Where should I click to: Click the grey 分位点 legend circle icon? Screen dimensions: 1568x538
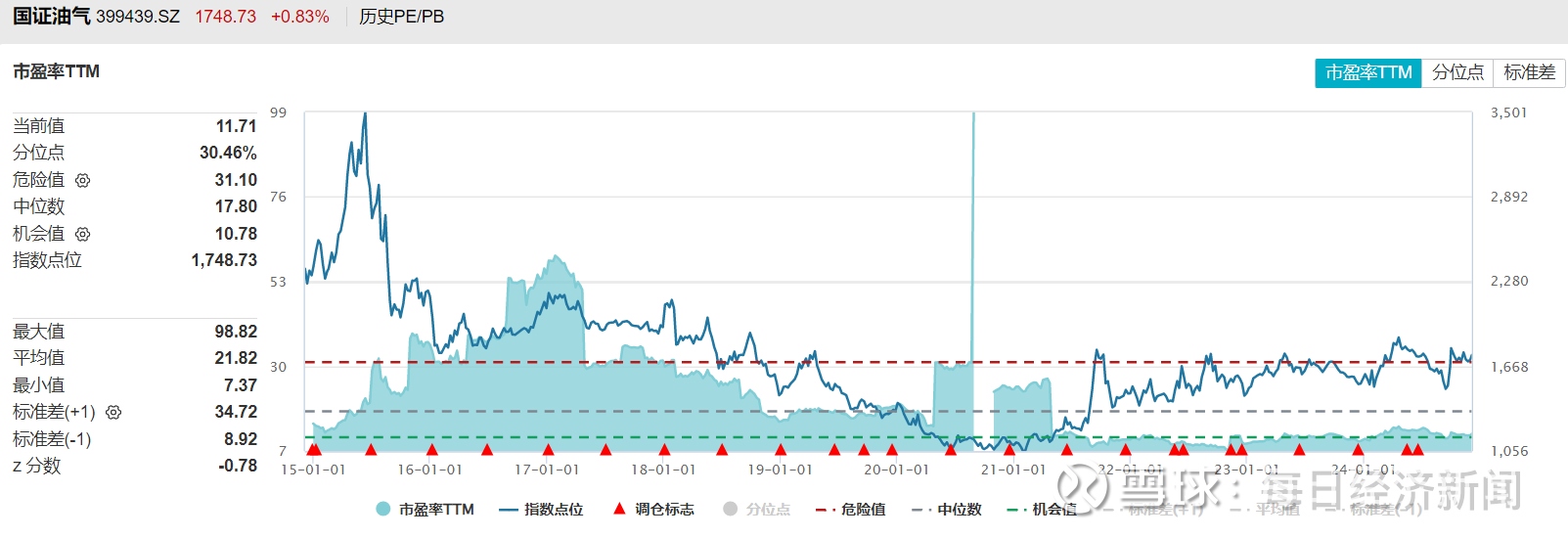(730, 509)
